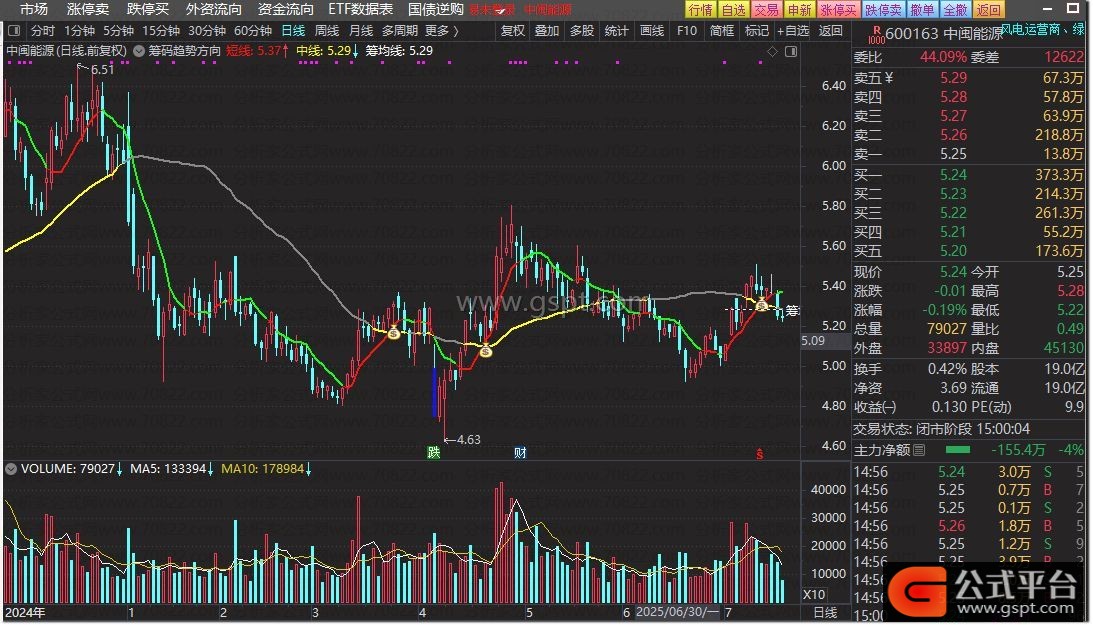Click the 统计 statistics tool
Viewport: 1093px width, 625px height.
click(x=616, y=31)
